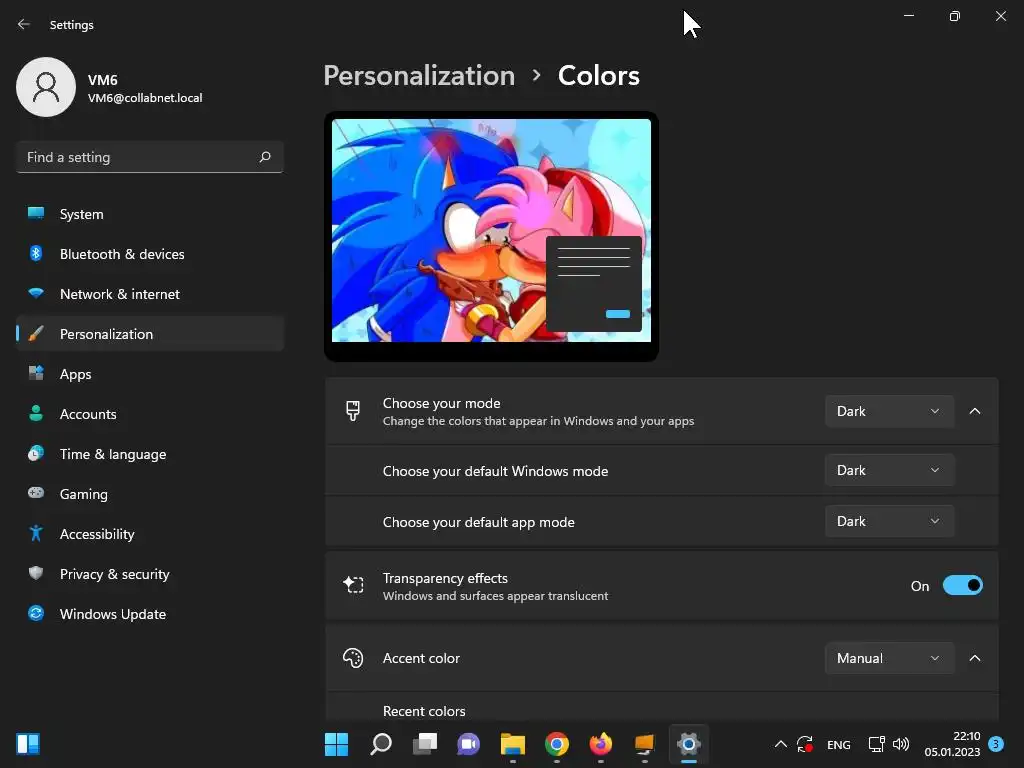Launch Firefox from taskbar

click(601, 744)
